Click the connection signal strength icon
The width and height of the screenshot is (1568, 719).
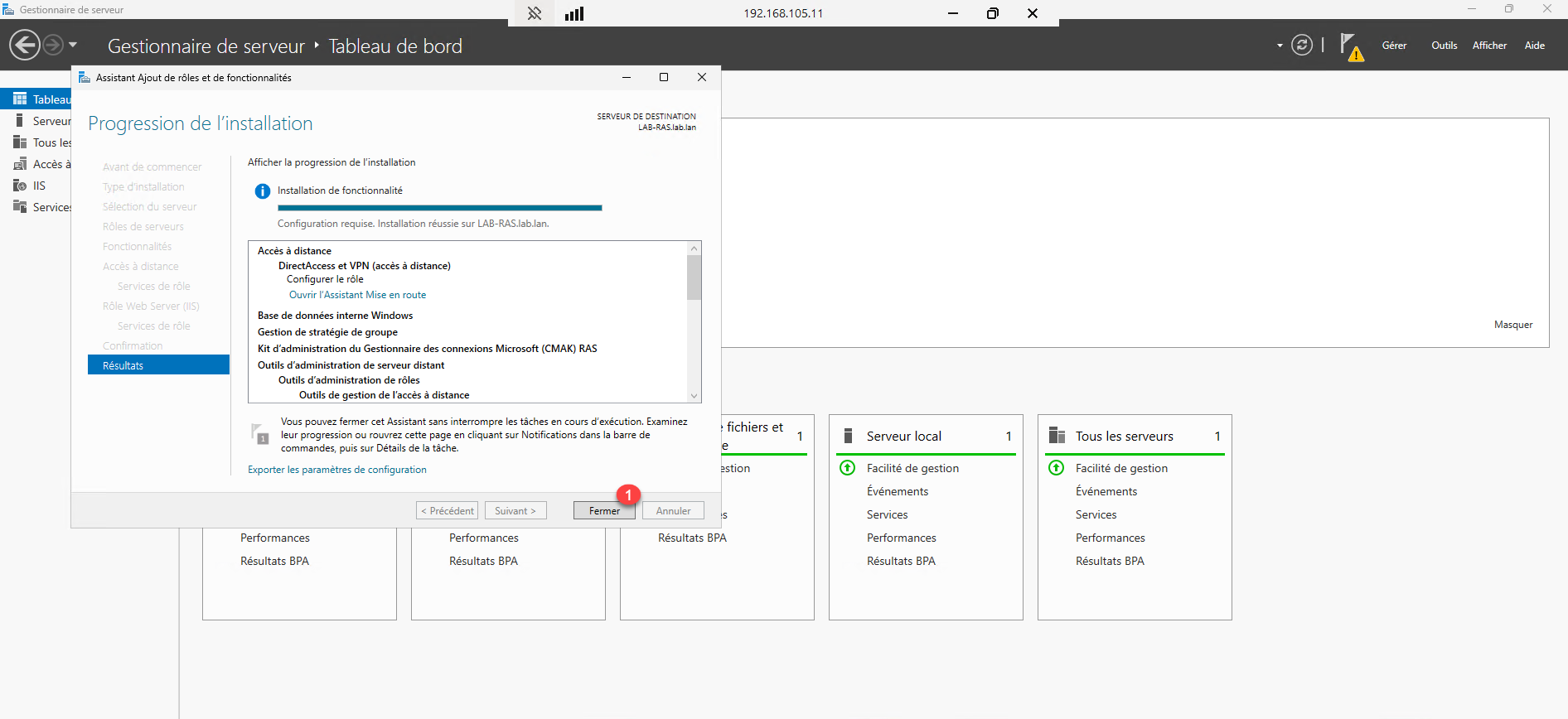click(574, 13)
